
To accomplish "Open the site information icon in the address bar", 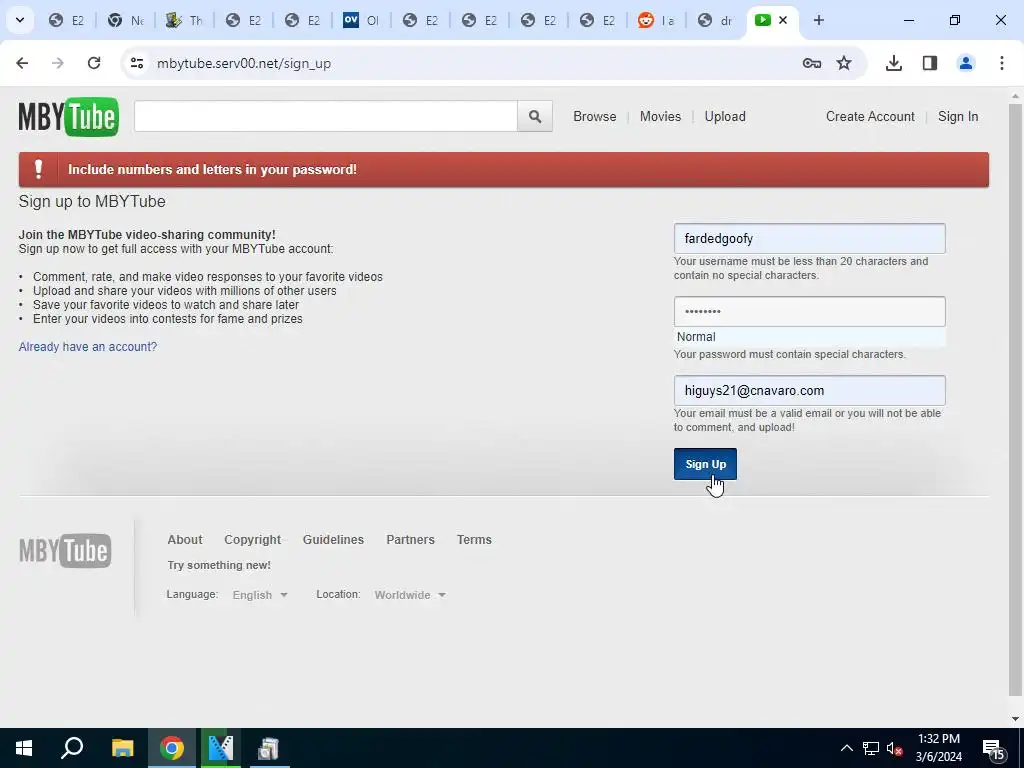I will (136, 63).
